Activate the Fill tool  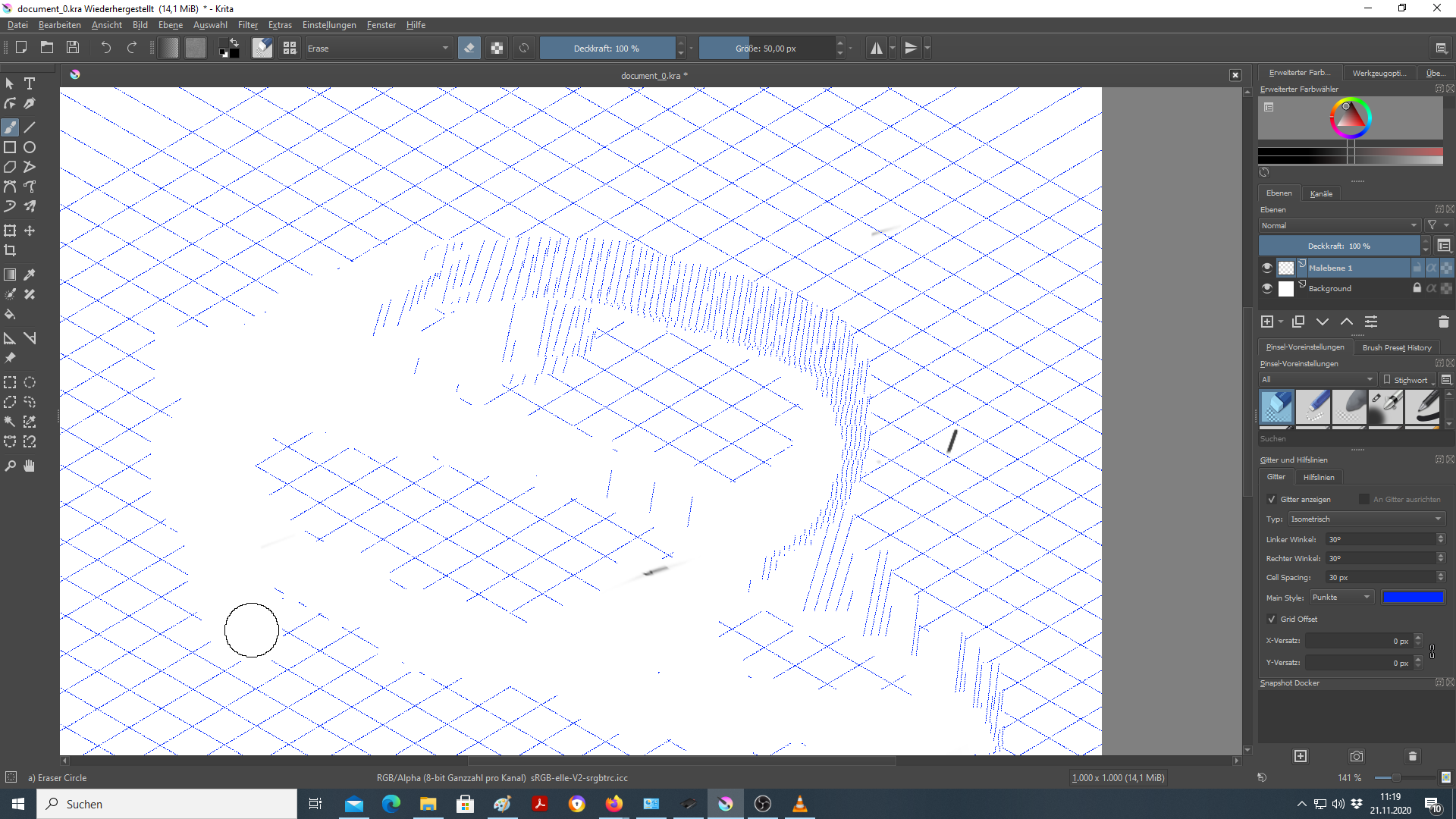click(x=10, y=314)
